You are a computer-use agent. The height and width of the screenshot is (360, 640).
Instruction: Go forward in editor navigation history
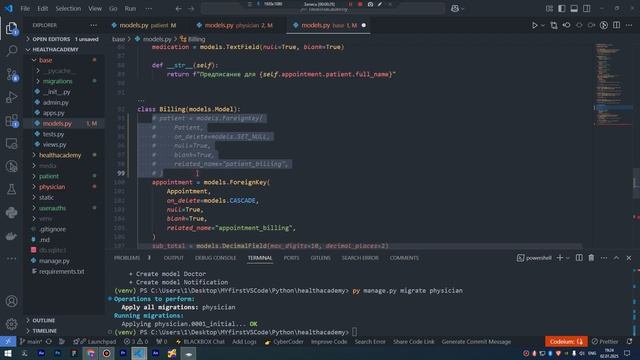tap(191, 8)
